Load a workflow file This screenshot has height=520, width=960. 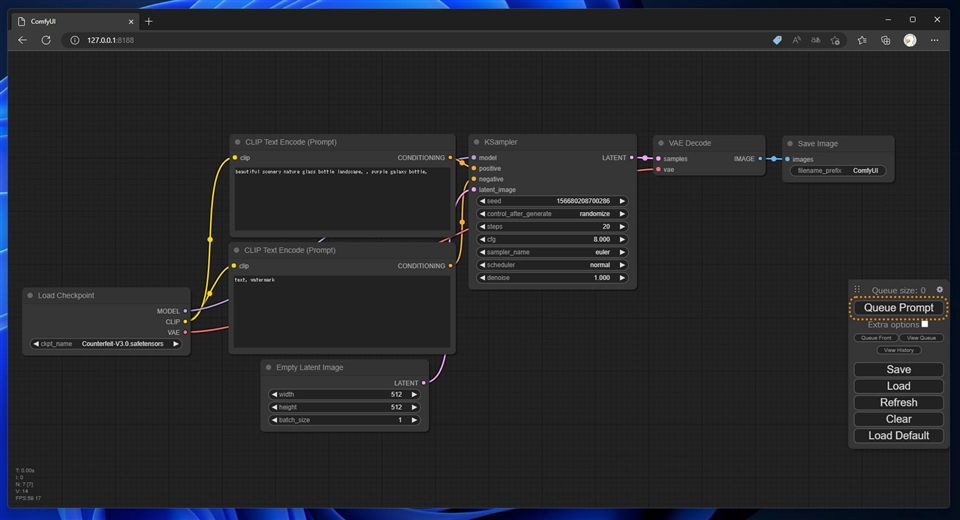click(898, 386)
